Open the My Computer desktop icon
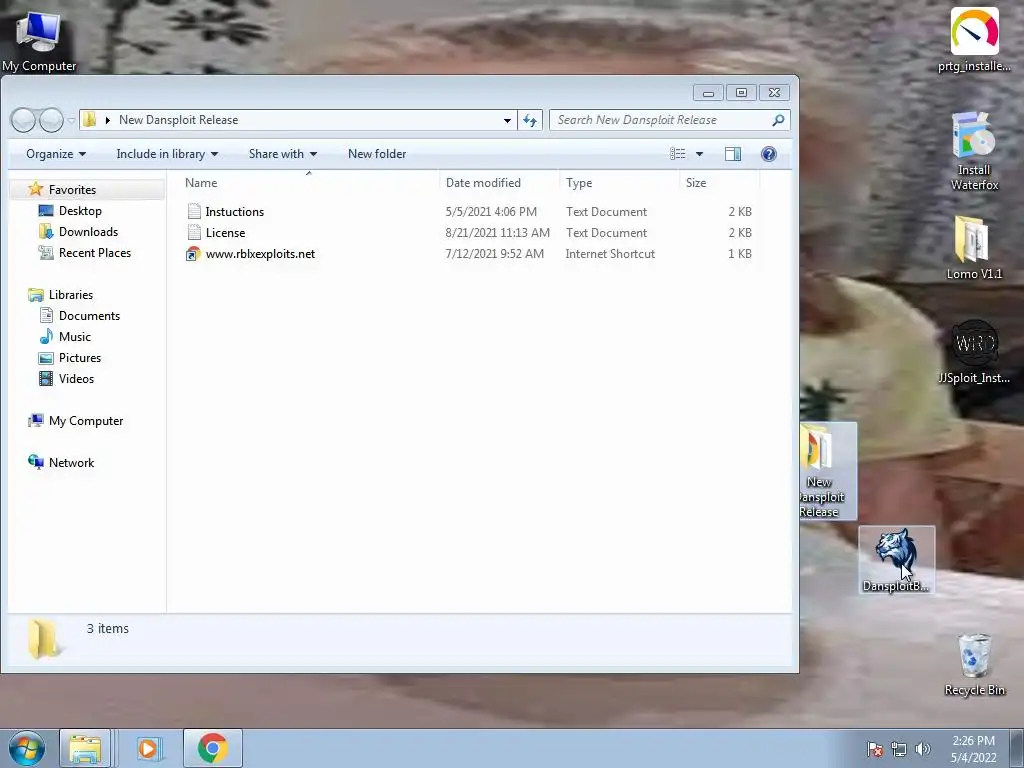 39,40
